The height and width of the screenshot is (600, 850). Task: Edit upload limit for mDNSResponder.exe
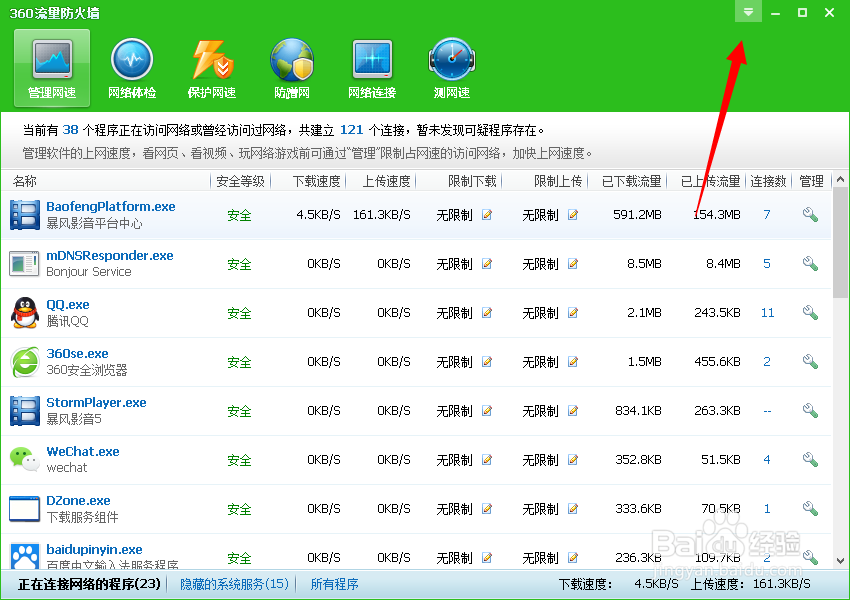pyautogui.click(x=572, y=264)
